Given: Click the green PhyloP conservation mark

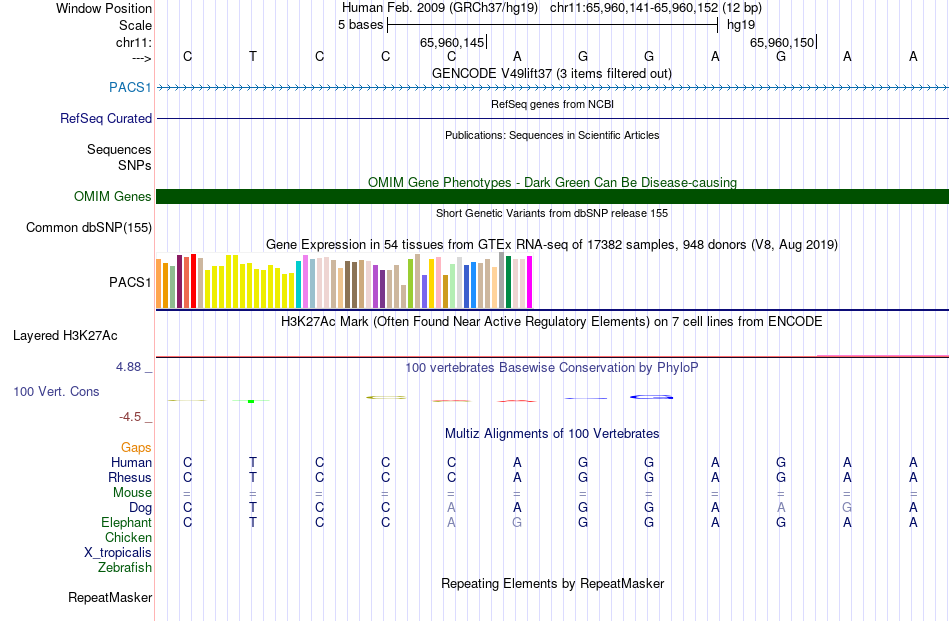Looking at the screenshot, I should [x=251, y=401].
